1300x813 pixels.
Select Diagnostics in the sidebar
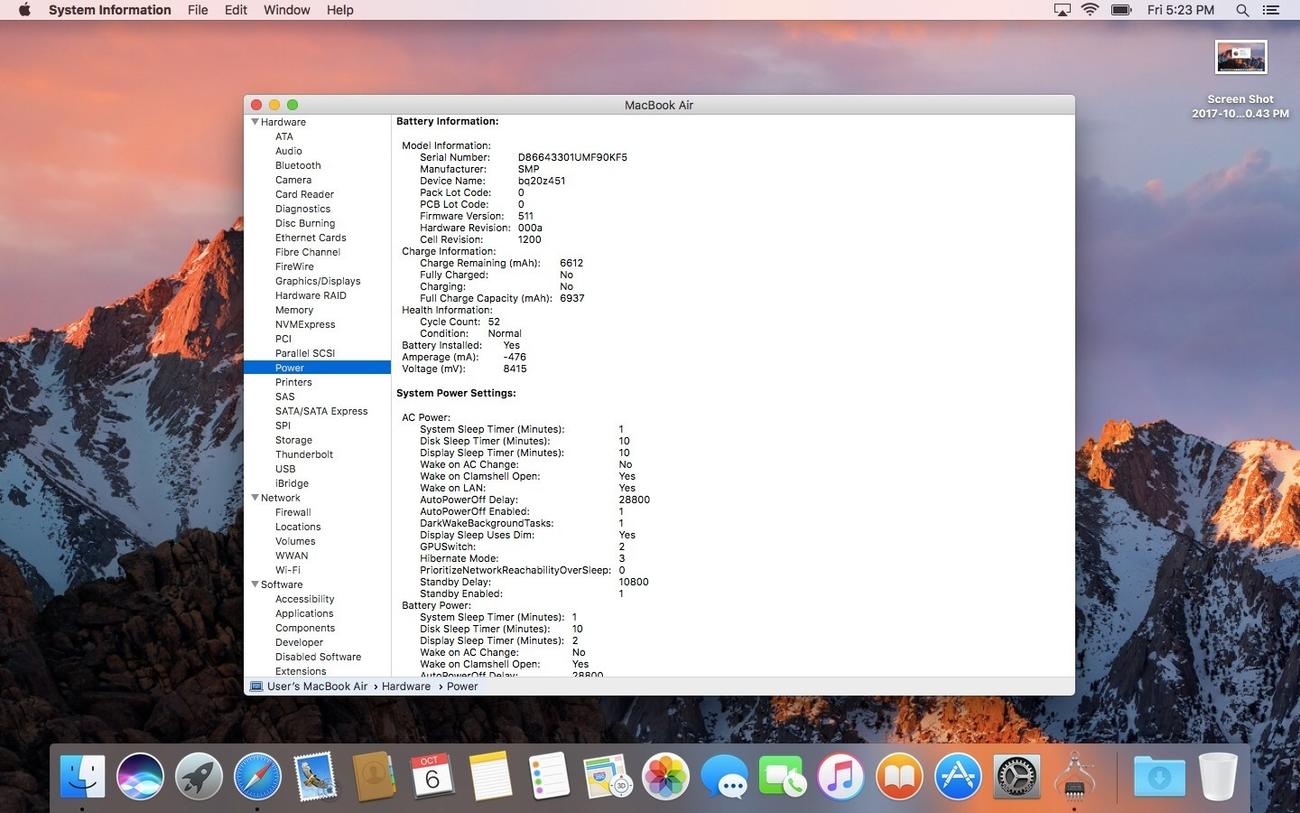(x=303, y=209)
